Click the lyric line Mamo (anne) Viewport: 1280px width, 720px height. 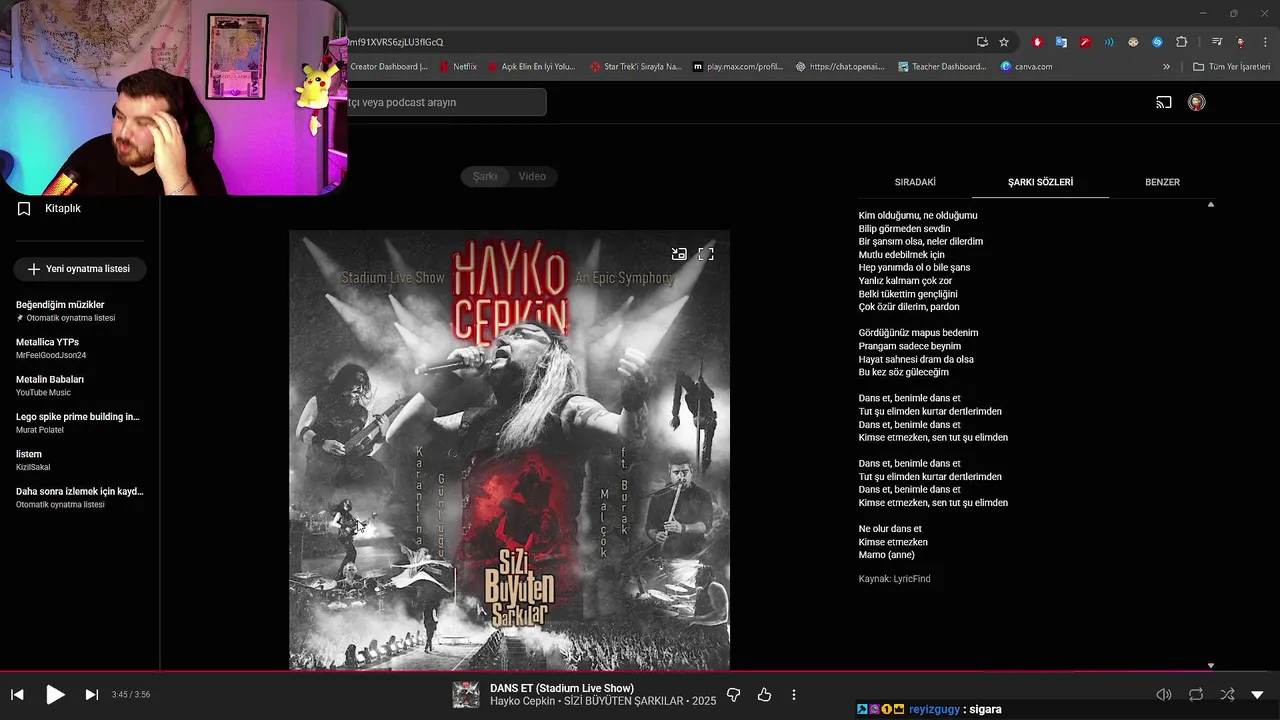coord(886,555)
